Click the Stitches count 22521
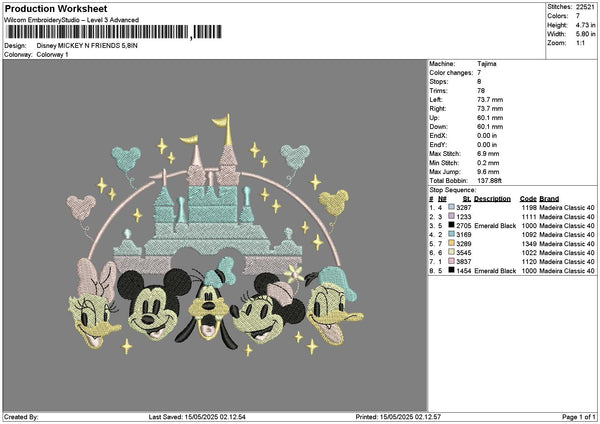The image size is (600, 424). pyautogui.click(x=585, y=7)
